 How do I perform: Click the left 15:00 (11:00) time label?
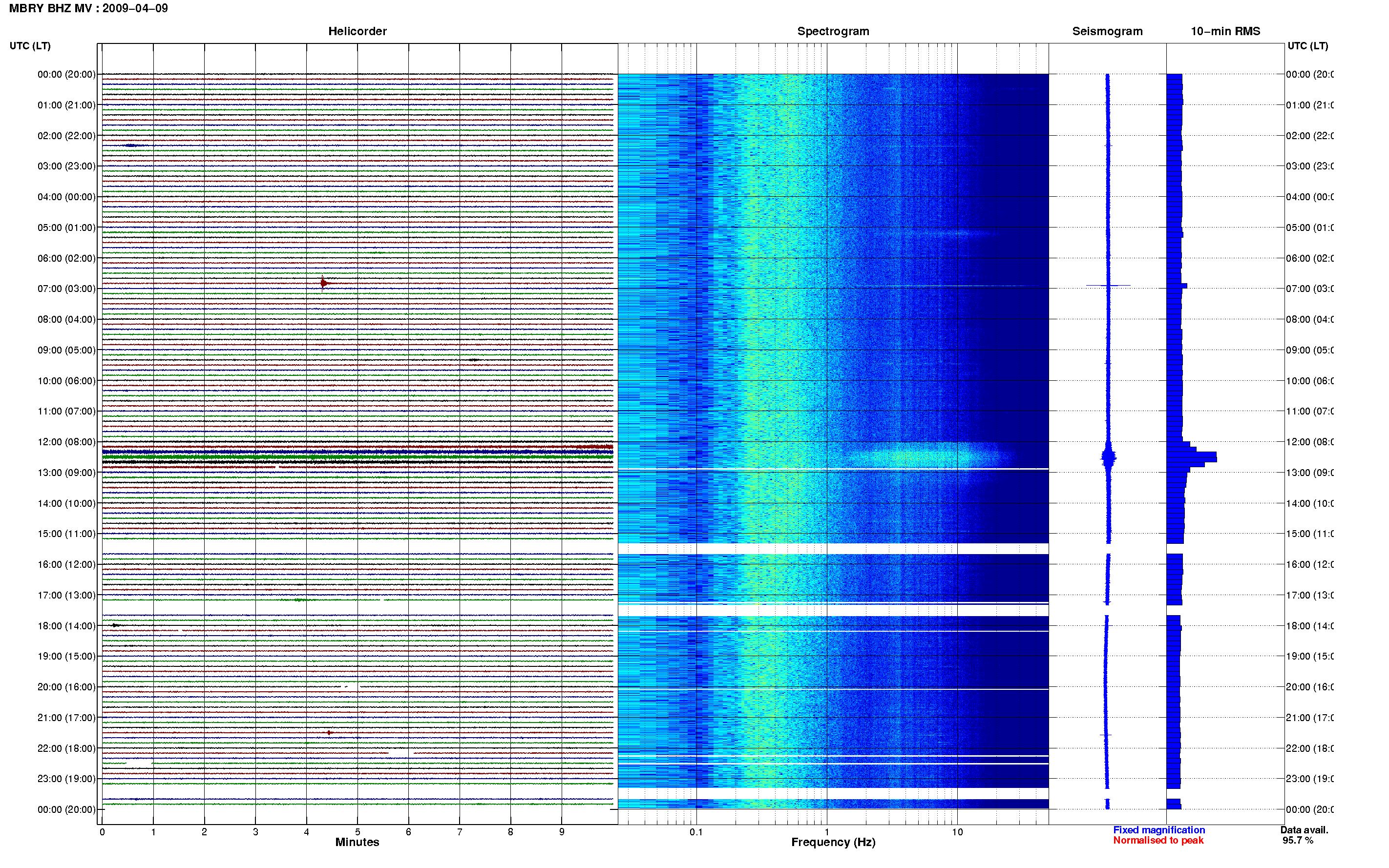(66, 534)
